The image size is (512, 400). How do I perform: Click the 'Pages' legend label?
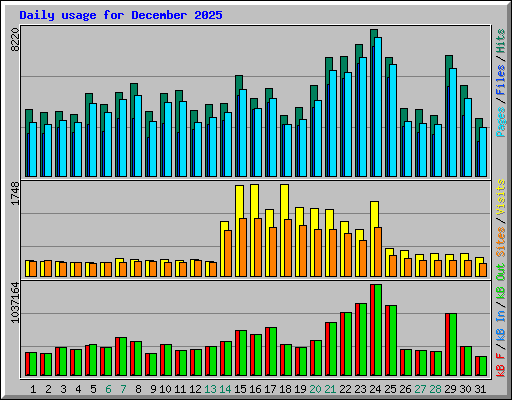(501, 122)
